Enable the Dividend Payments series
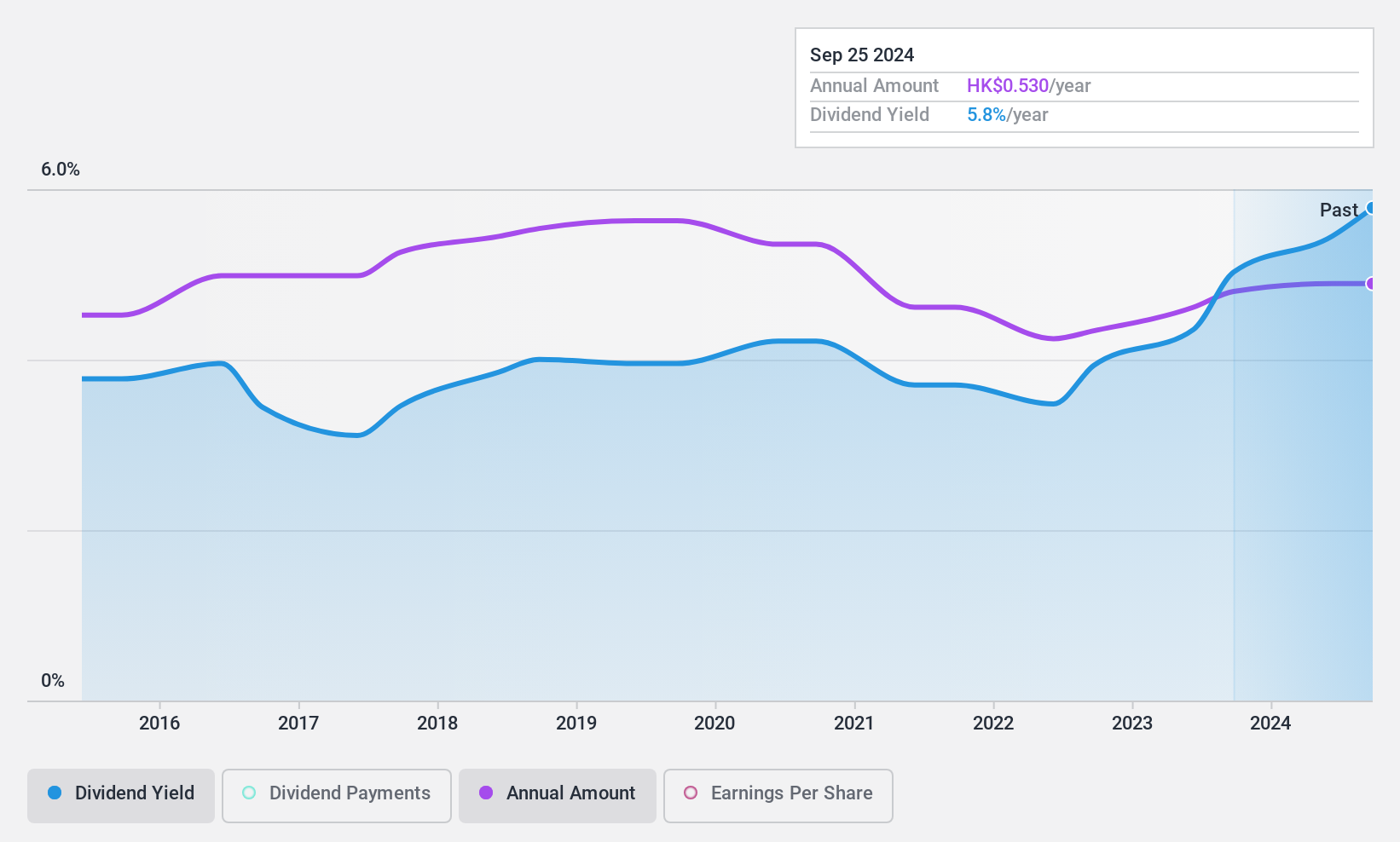 (x=337, y=795)
